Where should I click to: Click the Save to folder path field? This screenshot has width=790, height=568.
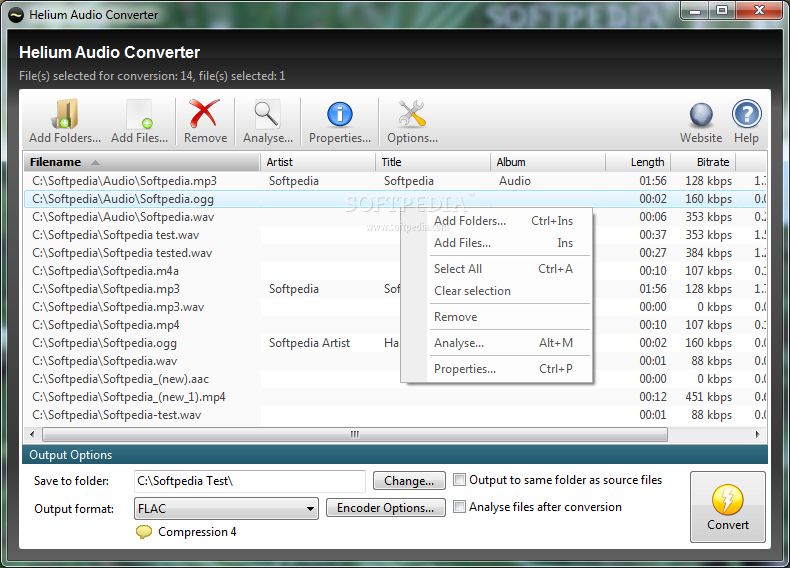click(x=249, y=481)
